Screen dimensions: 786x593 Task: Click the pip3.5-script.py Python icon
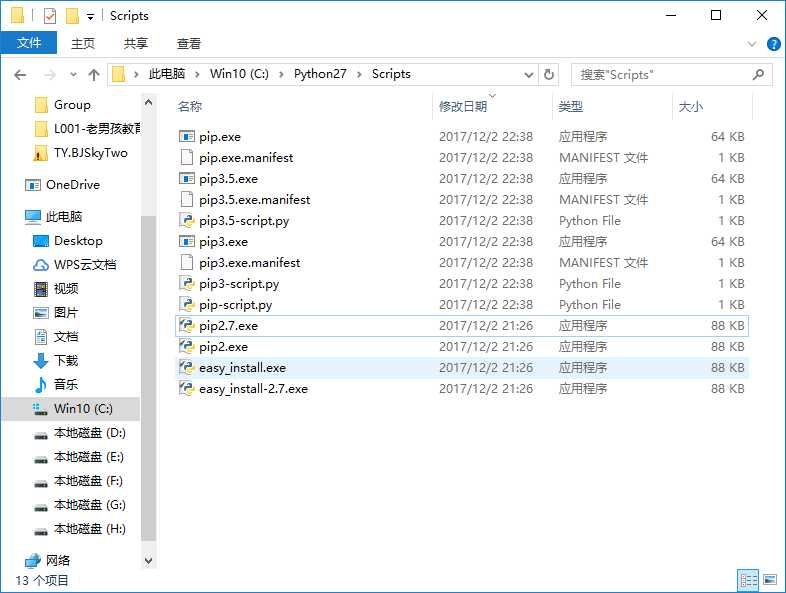point(186,221)
